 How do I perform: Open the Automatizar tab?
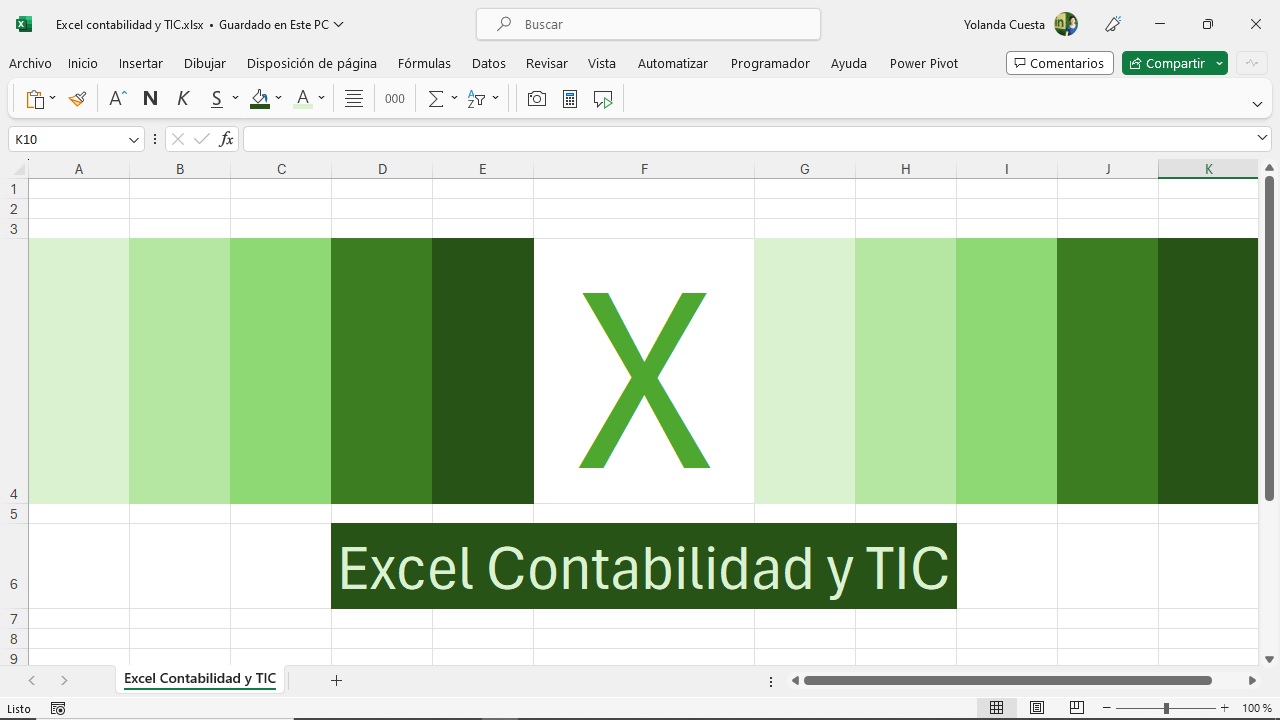tap(673, 63)
